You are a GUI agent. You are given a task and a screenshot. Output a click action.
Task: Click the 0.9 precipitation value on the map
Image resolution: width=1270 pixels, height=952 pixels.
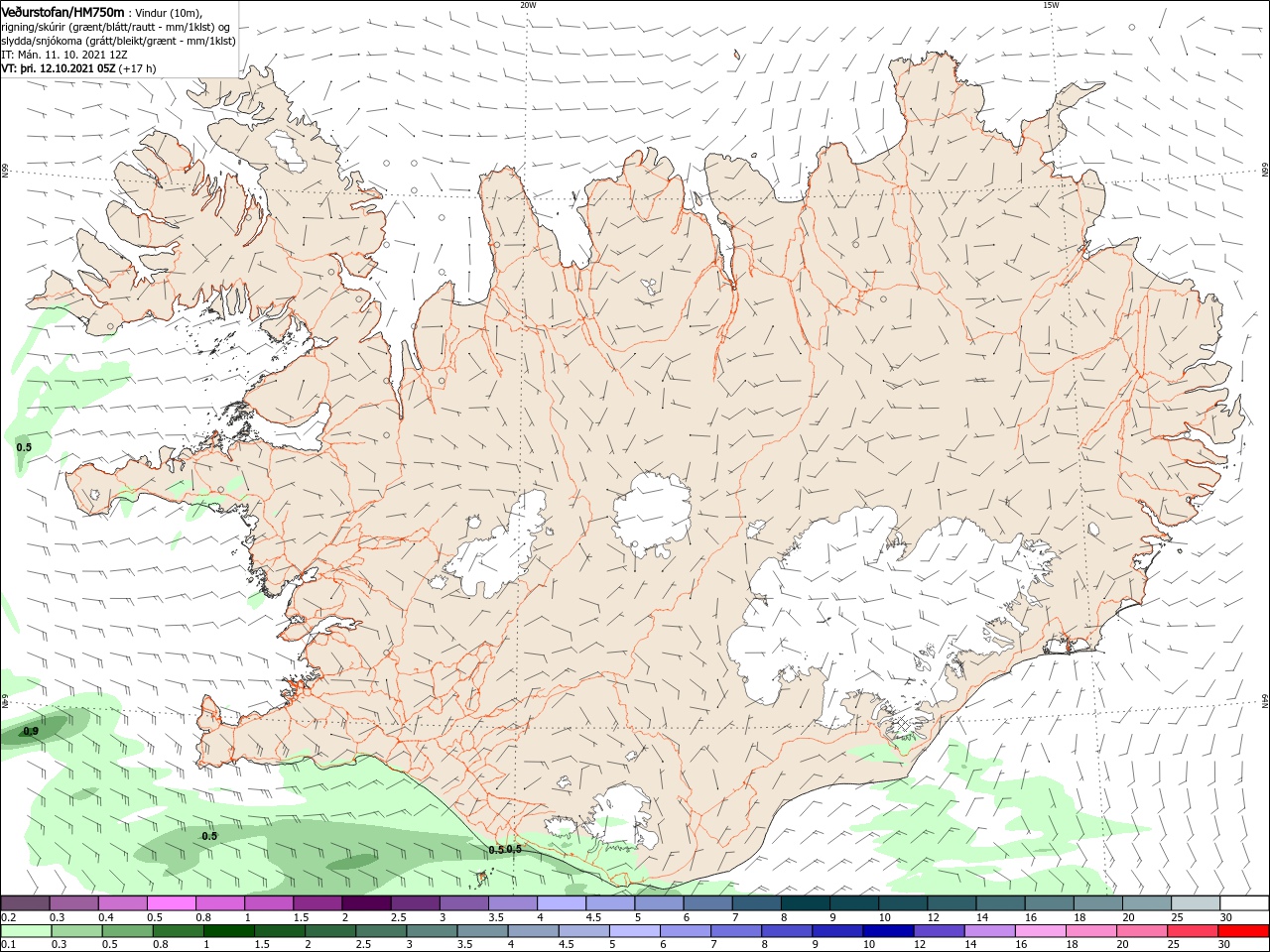(31, 732)
